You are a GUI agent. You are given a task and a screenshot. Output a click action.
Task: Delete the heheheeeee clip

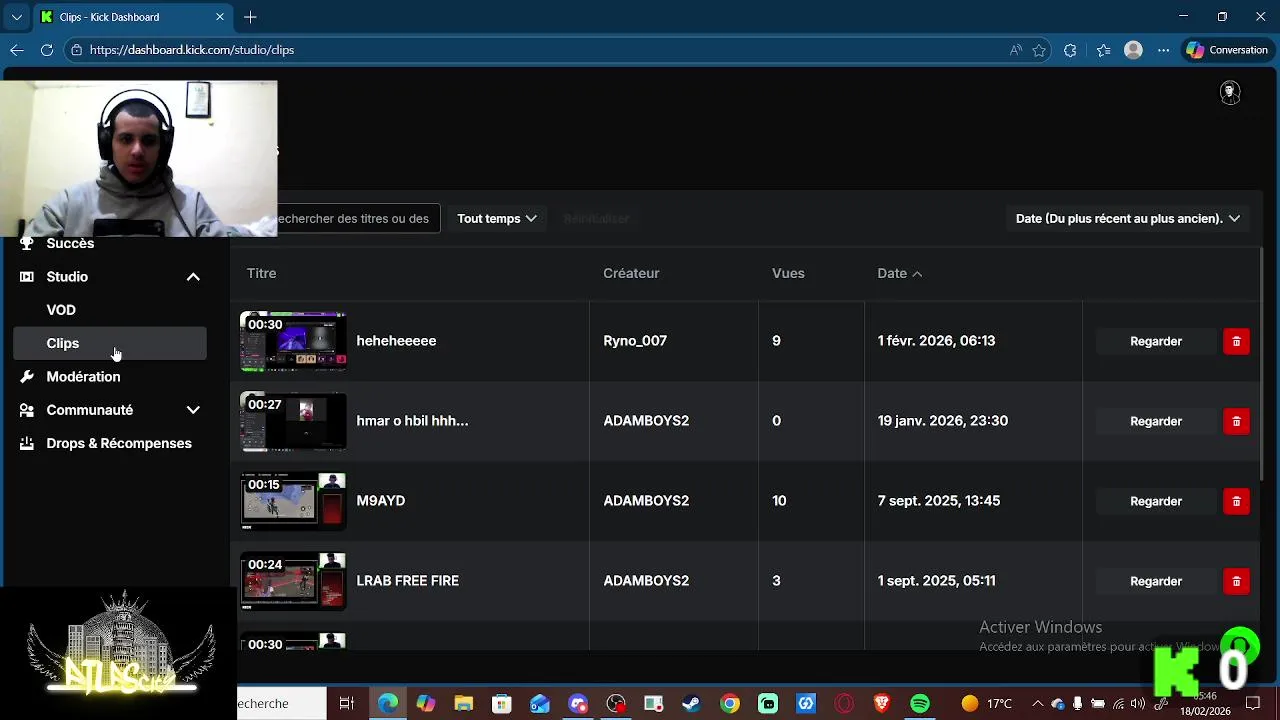click(1236, 341)
